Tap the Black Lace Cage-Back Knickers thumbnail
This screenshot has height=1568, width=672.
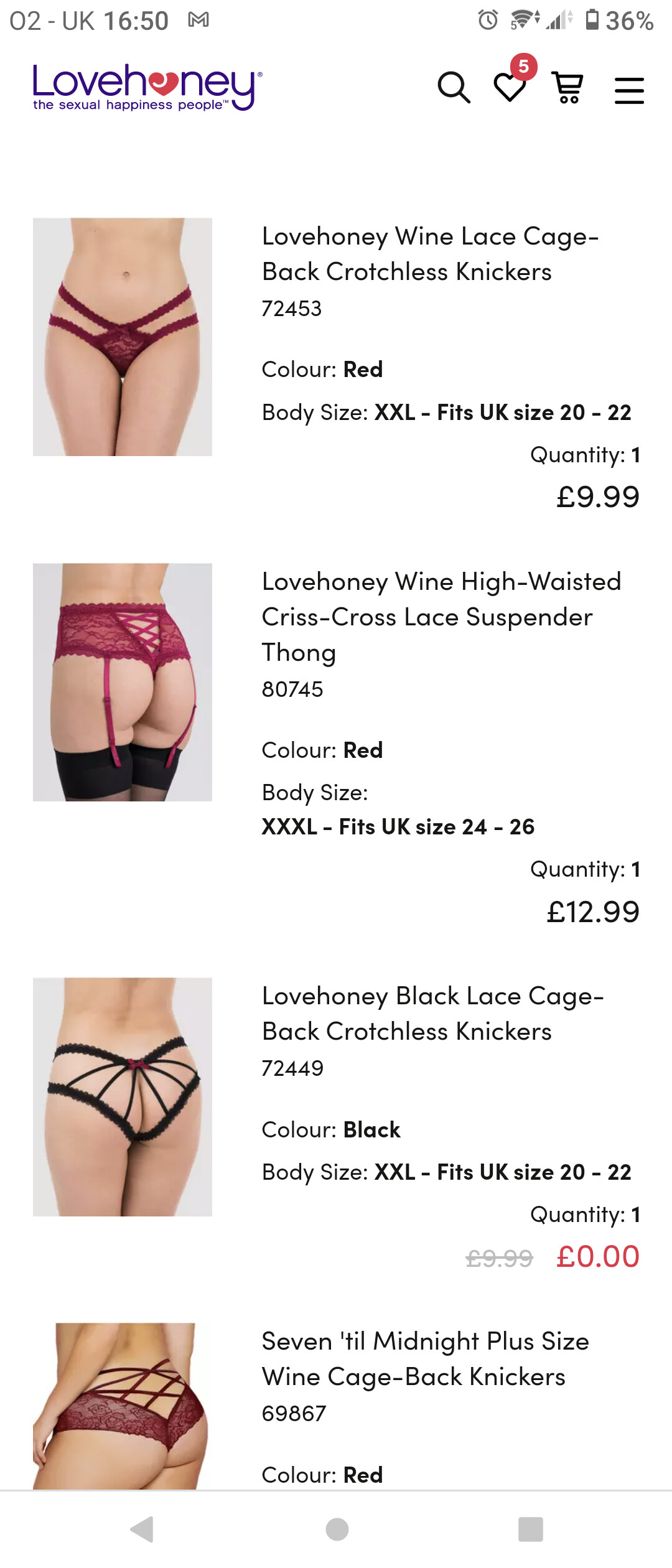123,1096
